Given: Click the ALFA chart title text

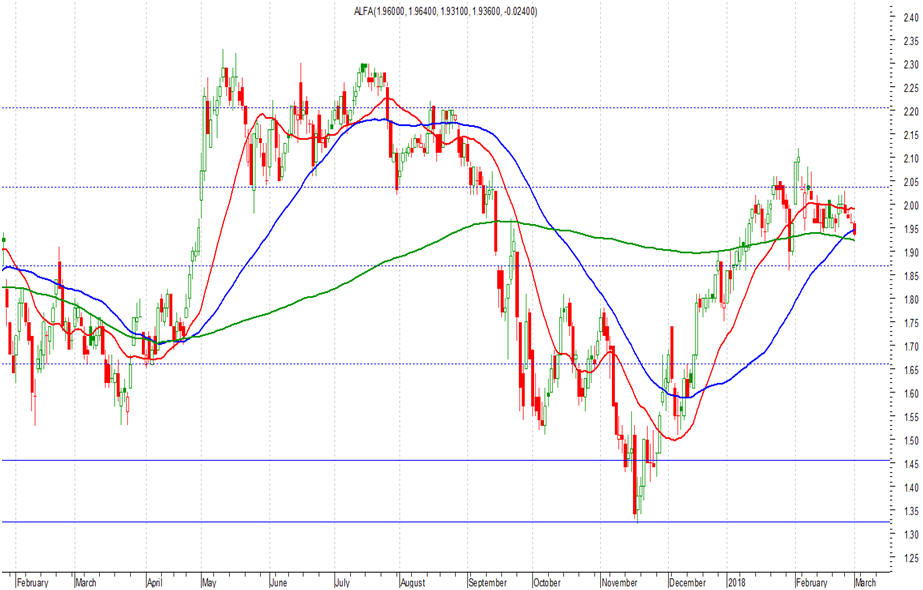Looking at the screenshot, I should coord(446,11).
